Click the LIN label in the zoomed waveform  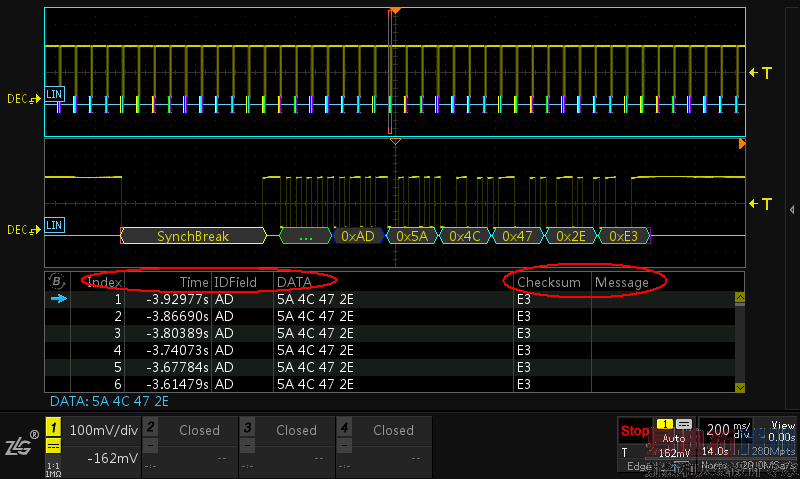point(55,225)
